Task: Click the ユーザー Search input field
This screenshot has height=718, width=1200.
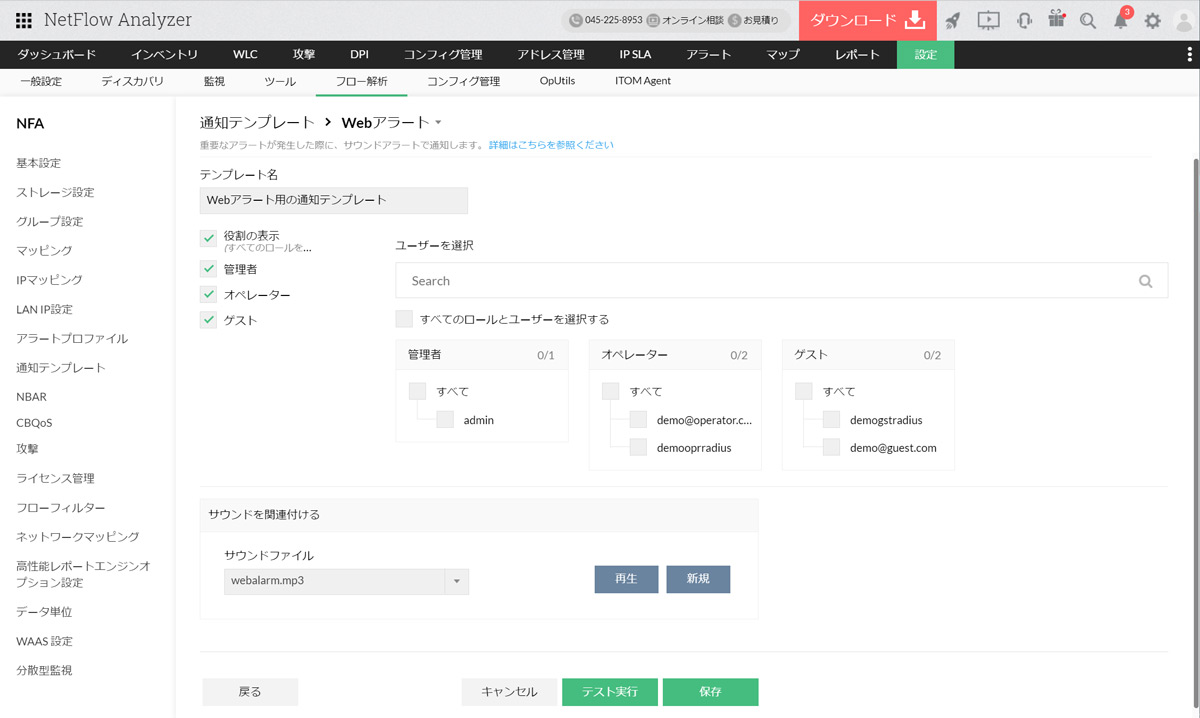Action: [770, 281]
